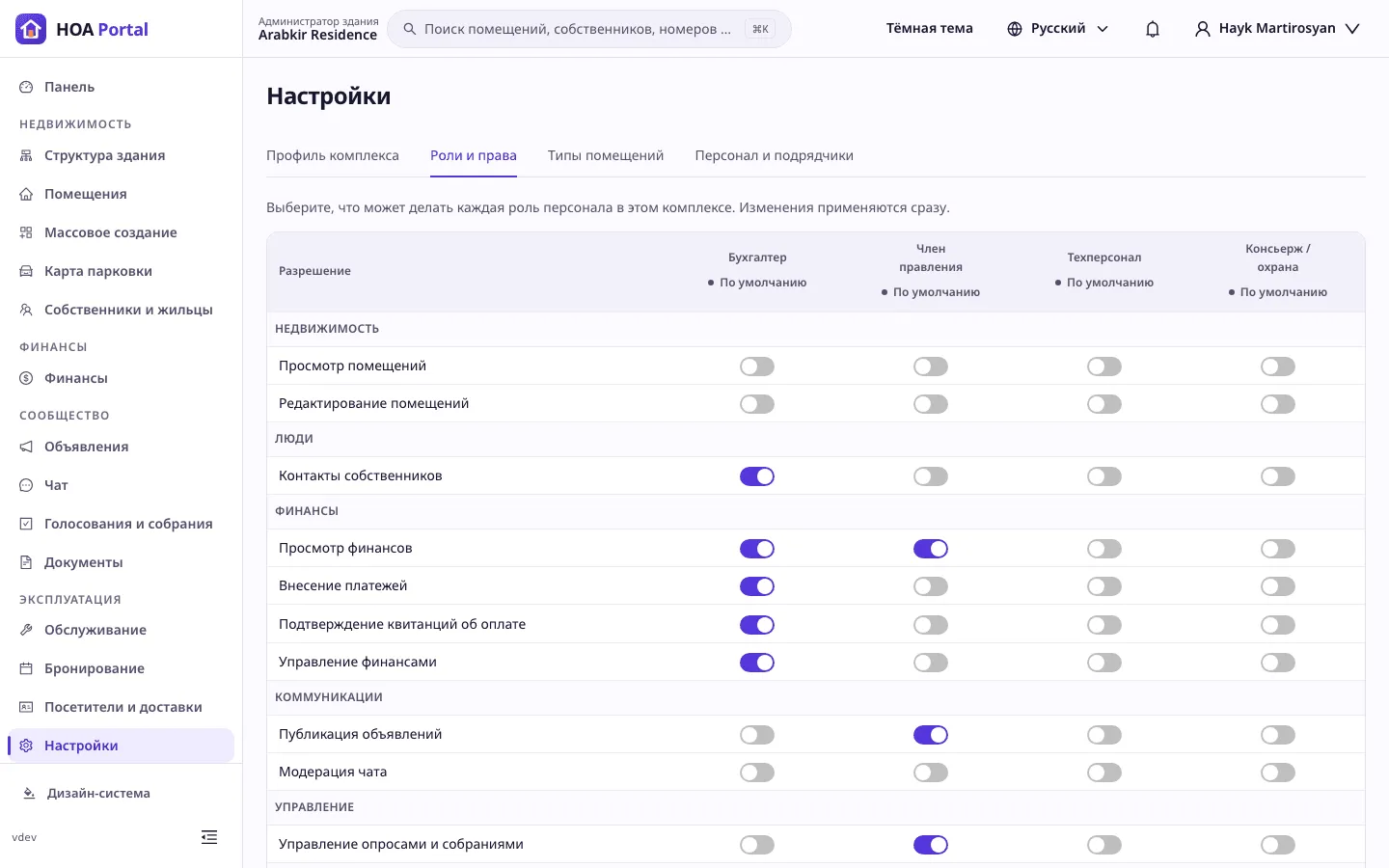This screenshot has width=1389, height=868.
Task: Open Голосования и собрания page
Action: pos(122,524)
